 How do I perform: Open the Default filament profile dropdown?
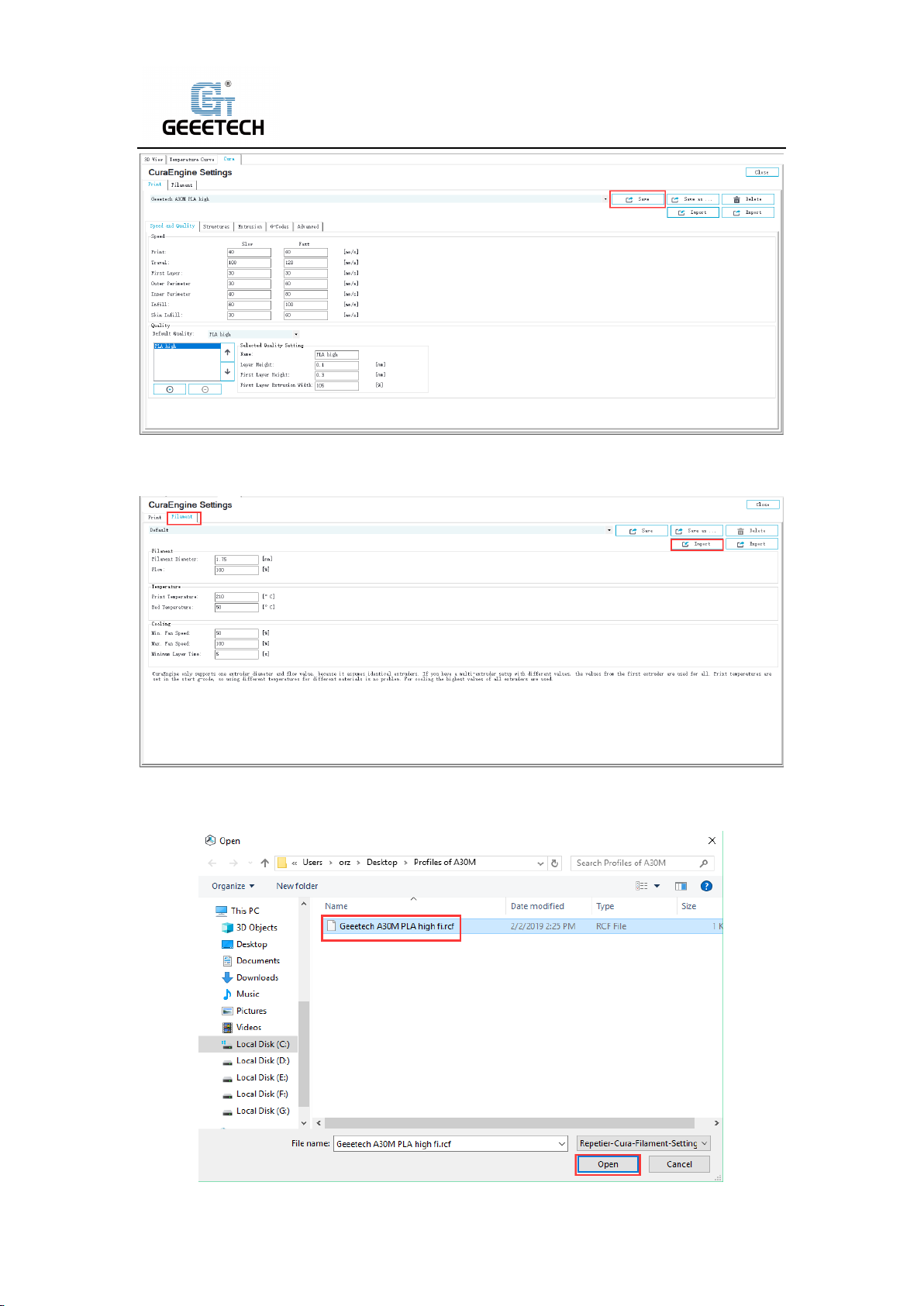[609, 530]
